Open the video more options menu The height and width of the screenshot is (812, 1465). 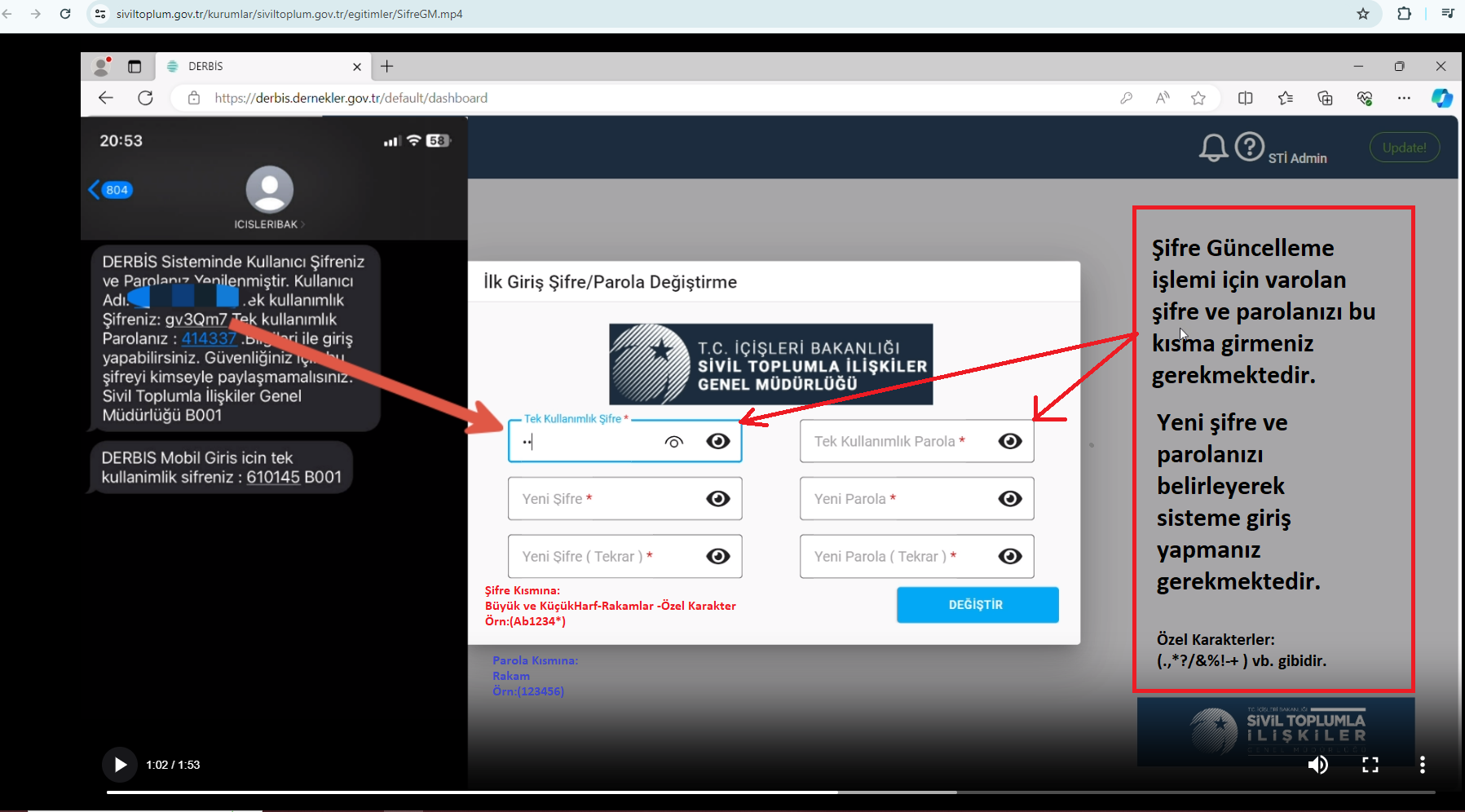(1423, 765)
